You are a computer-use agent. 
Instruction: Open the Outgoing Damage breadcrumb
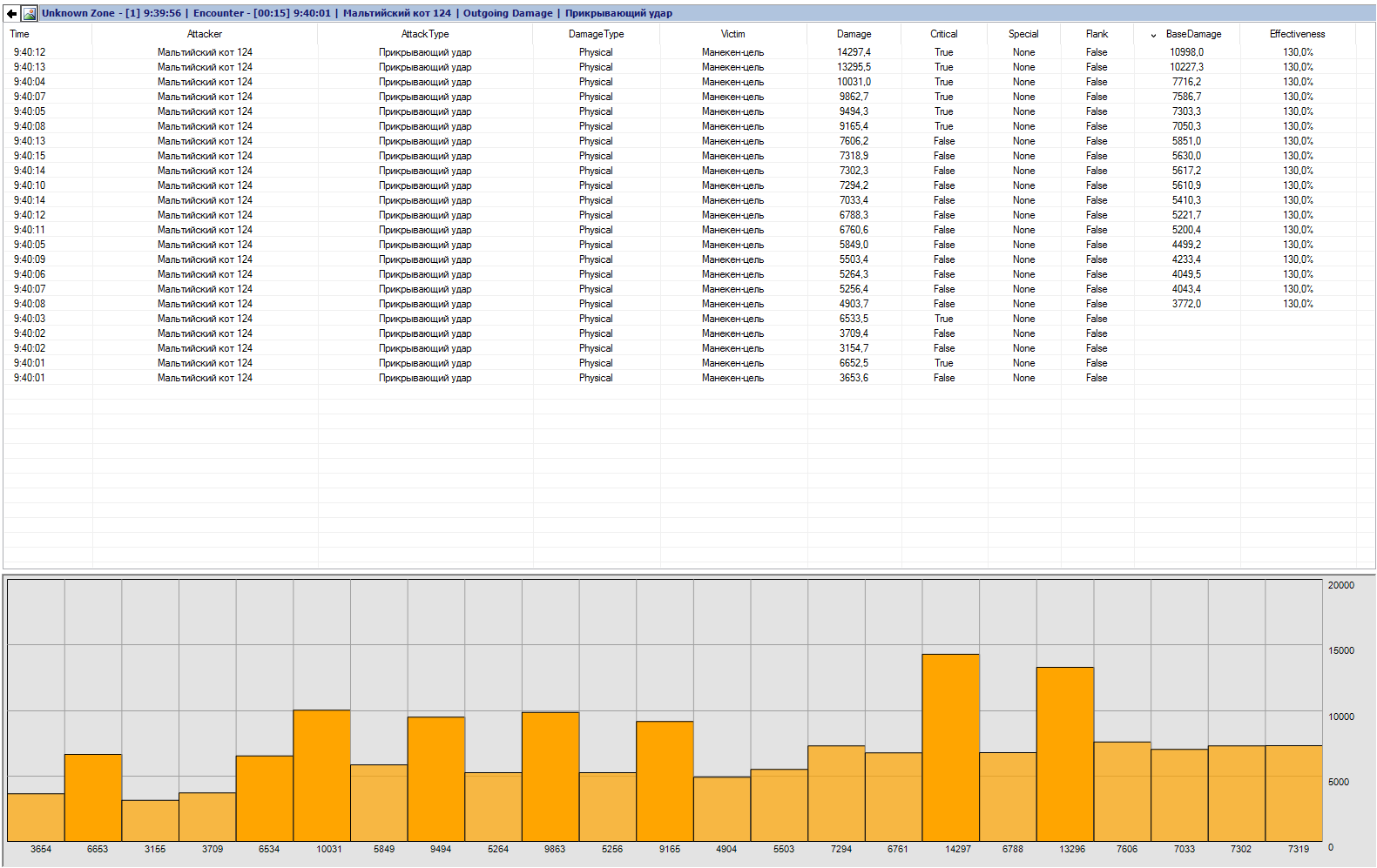pos(508,13)
